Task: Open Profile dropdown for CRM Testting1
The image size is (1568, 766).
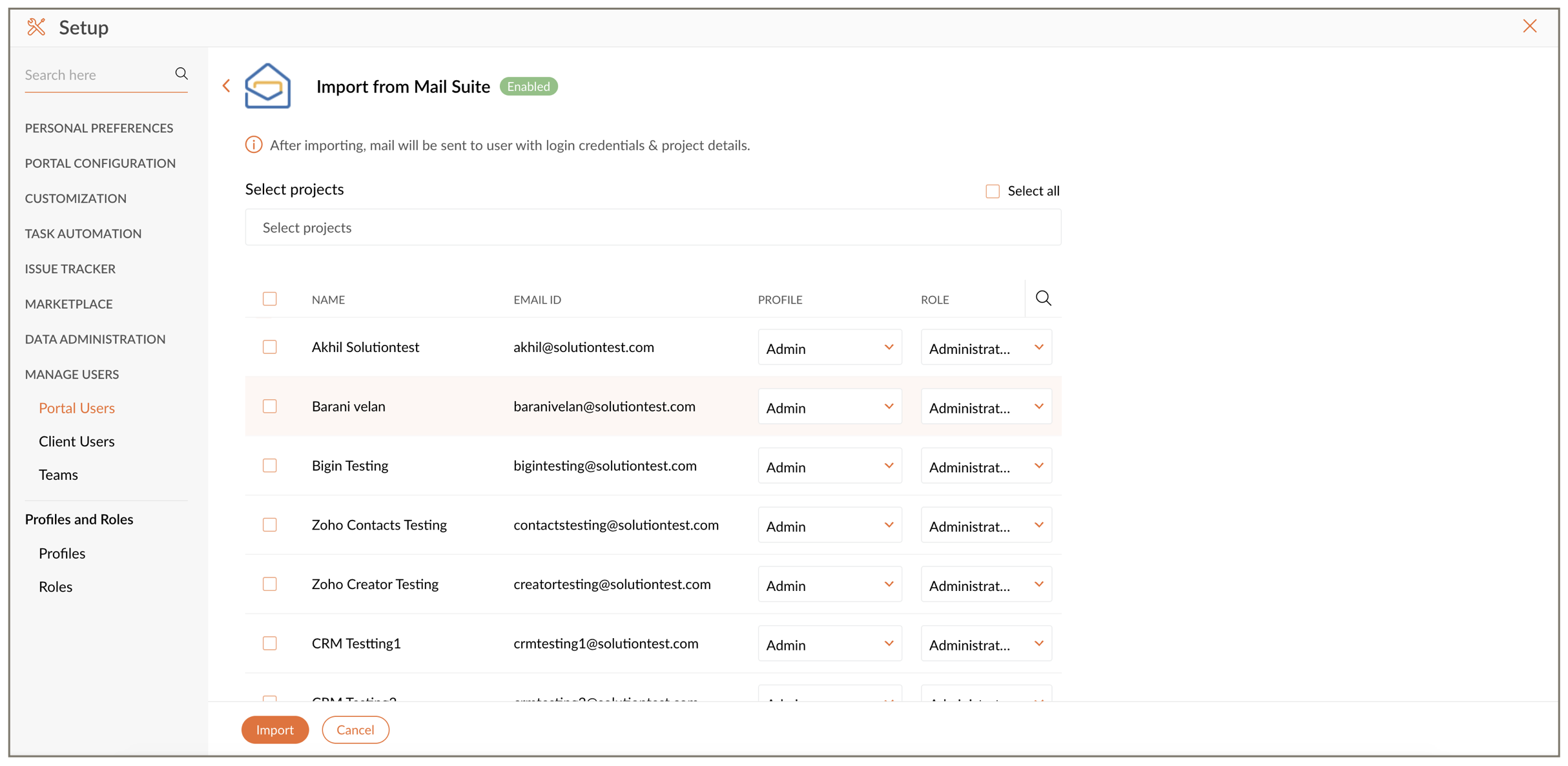Action: click(829, 644)
